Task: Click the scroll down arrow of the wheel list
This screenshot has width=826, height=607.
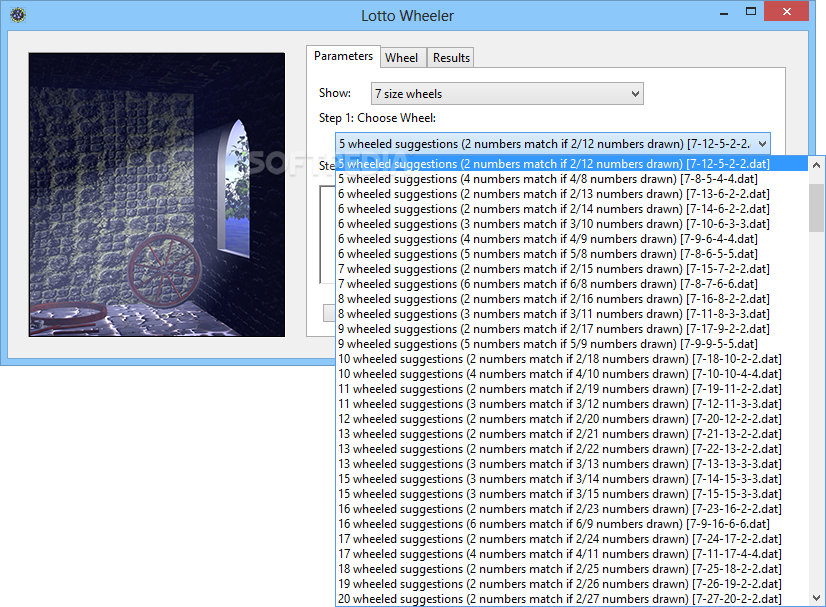Action: coord(817,598)
